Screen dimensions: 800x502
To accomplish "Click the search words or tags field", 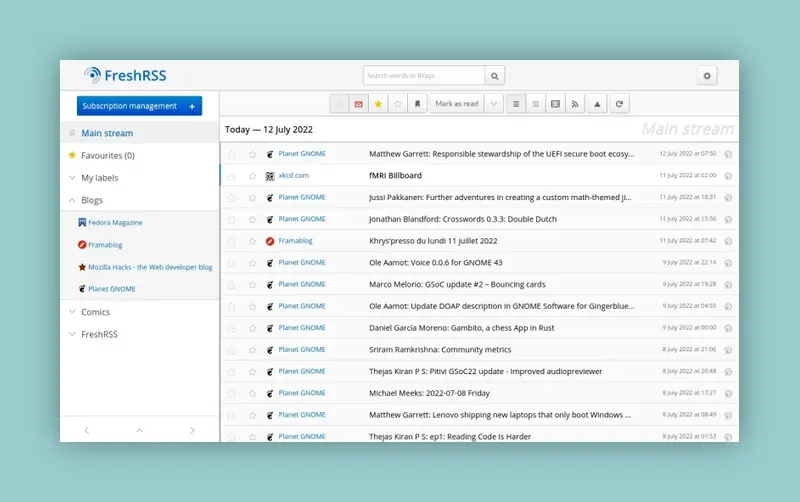I will (424, 76).
